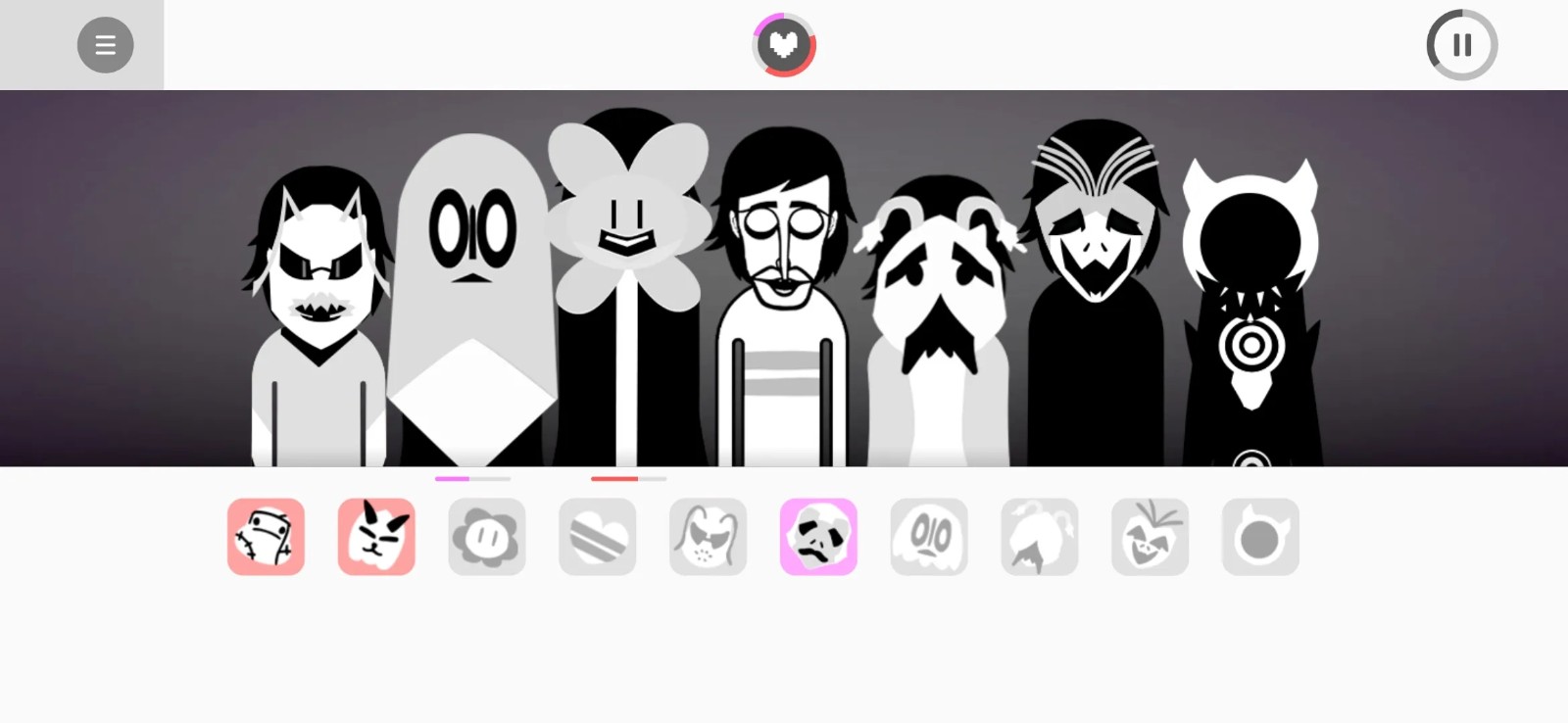Click the sad goat-horned performer
This screenshot has height=723, width=1568.
(x=939, y=323)
